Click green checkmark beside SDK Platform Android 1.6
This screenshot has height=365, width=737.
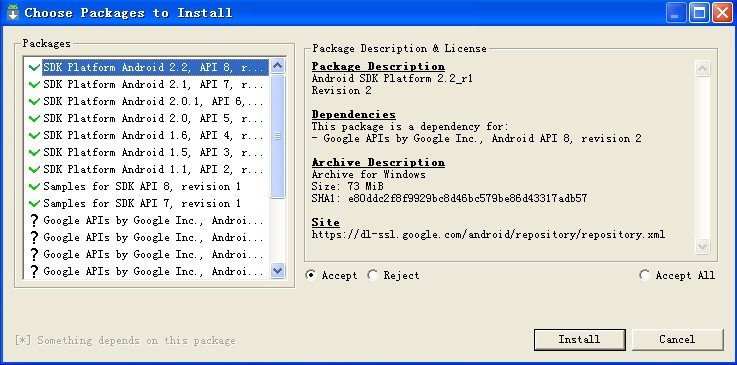click(x=34, y=135)
